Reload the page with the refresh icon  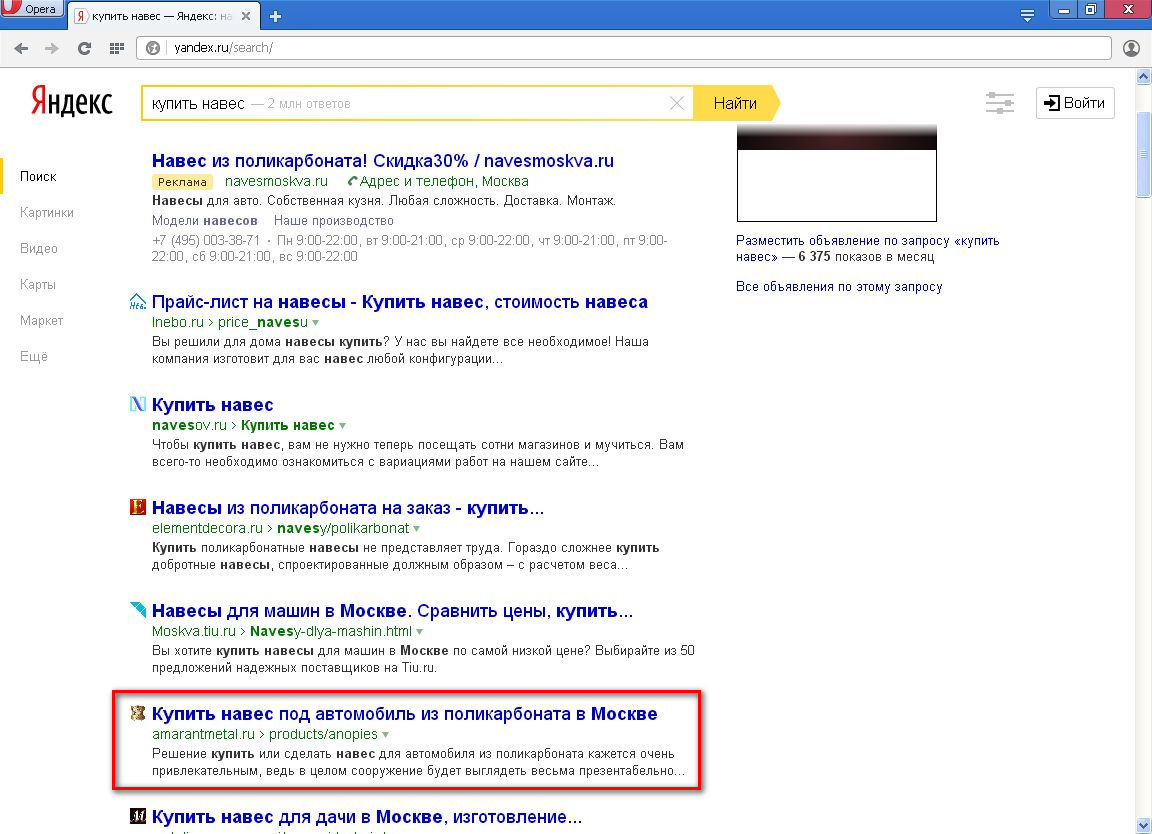point(85,48)
